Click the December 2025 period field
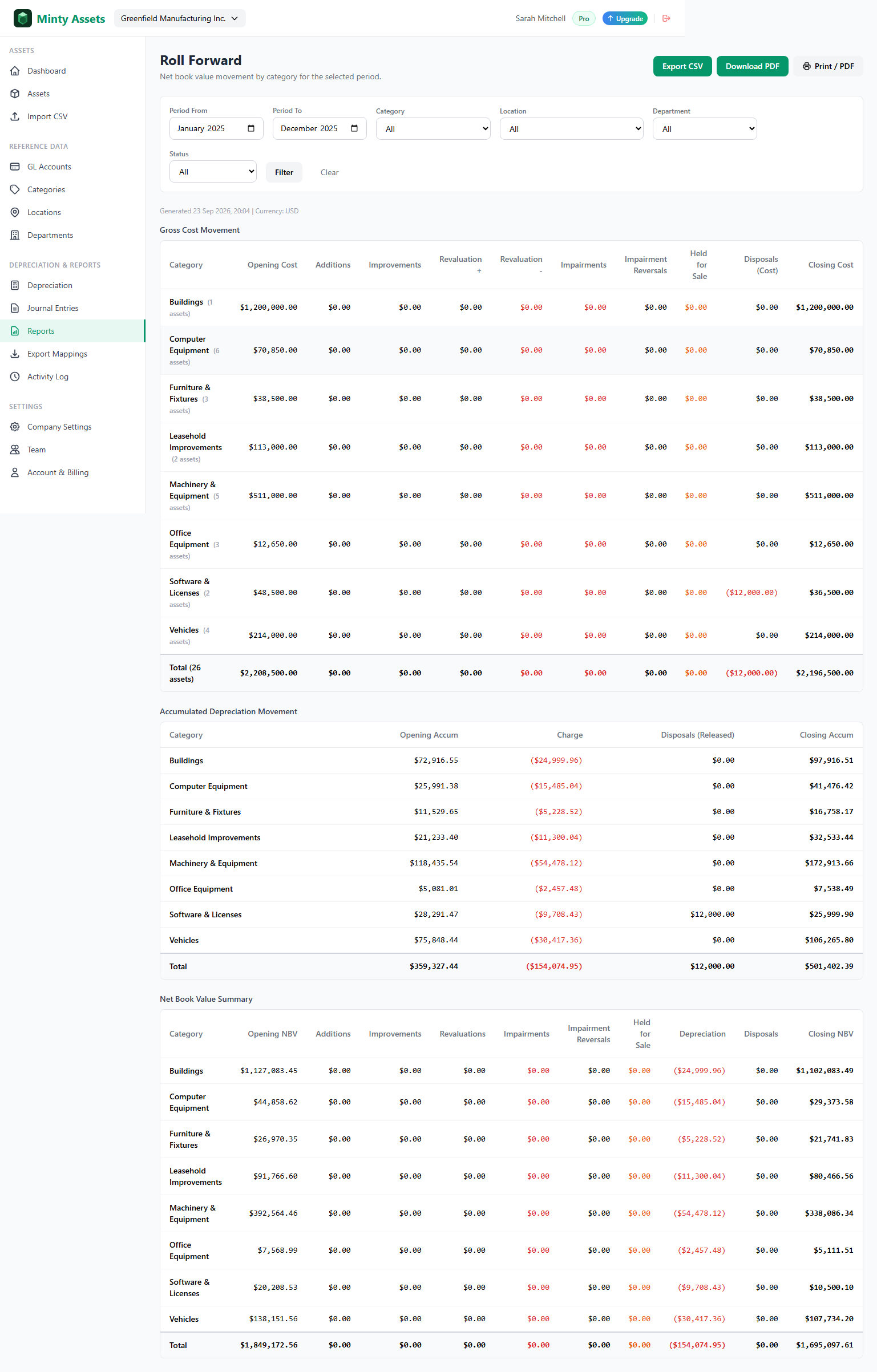 pos(320,128)
